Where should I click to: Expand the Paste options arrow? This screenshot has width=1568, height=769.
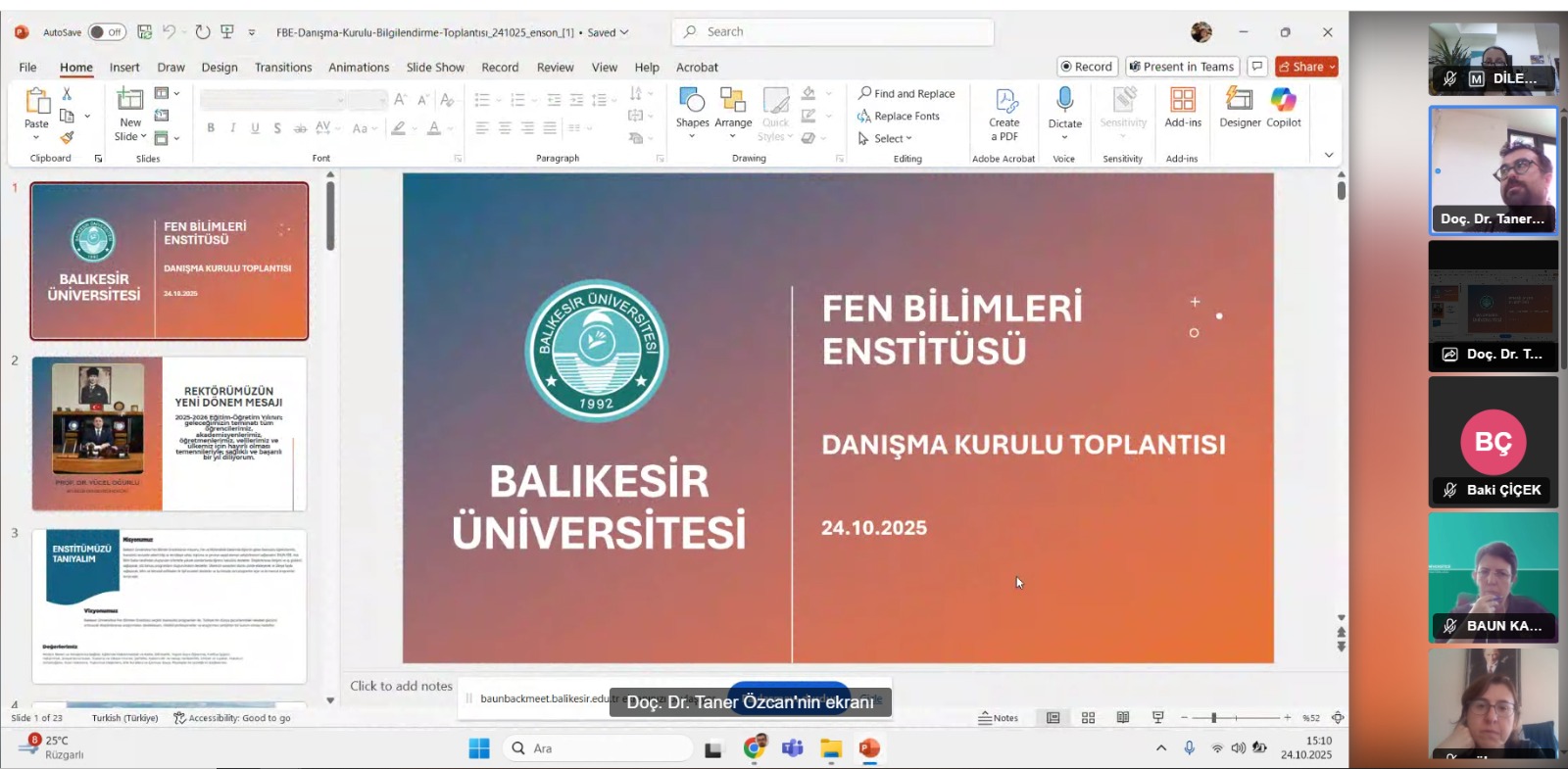[x=36, y=137]
